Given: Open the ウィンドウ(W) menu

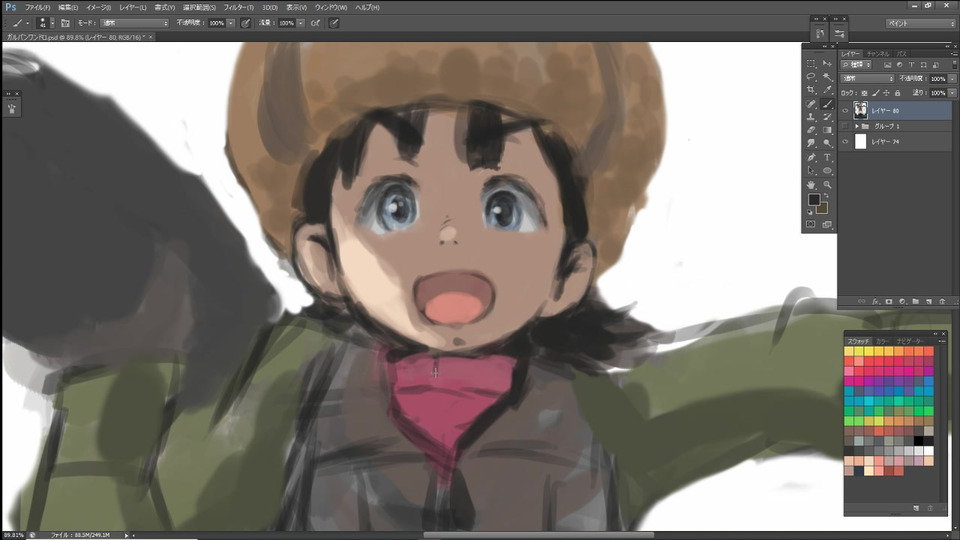Looking at the screenshot, I should tap(331, 7).
